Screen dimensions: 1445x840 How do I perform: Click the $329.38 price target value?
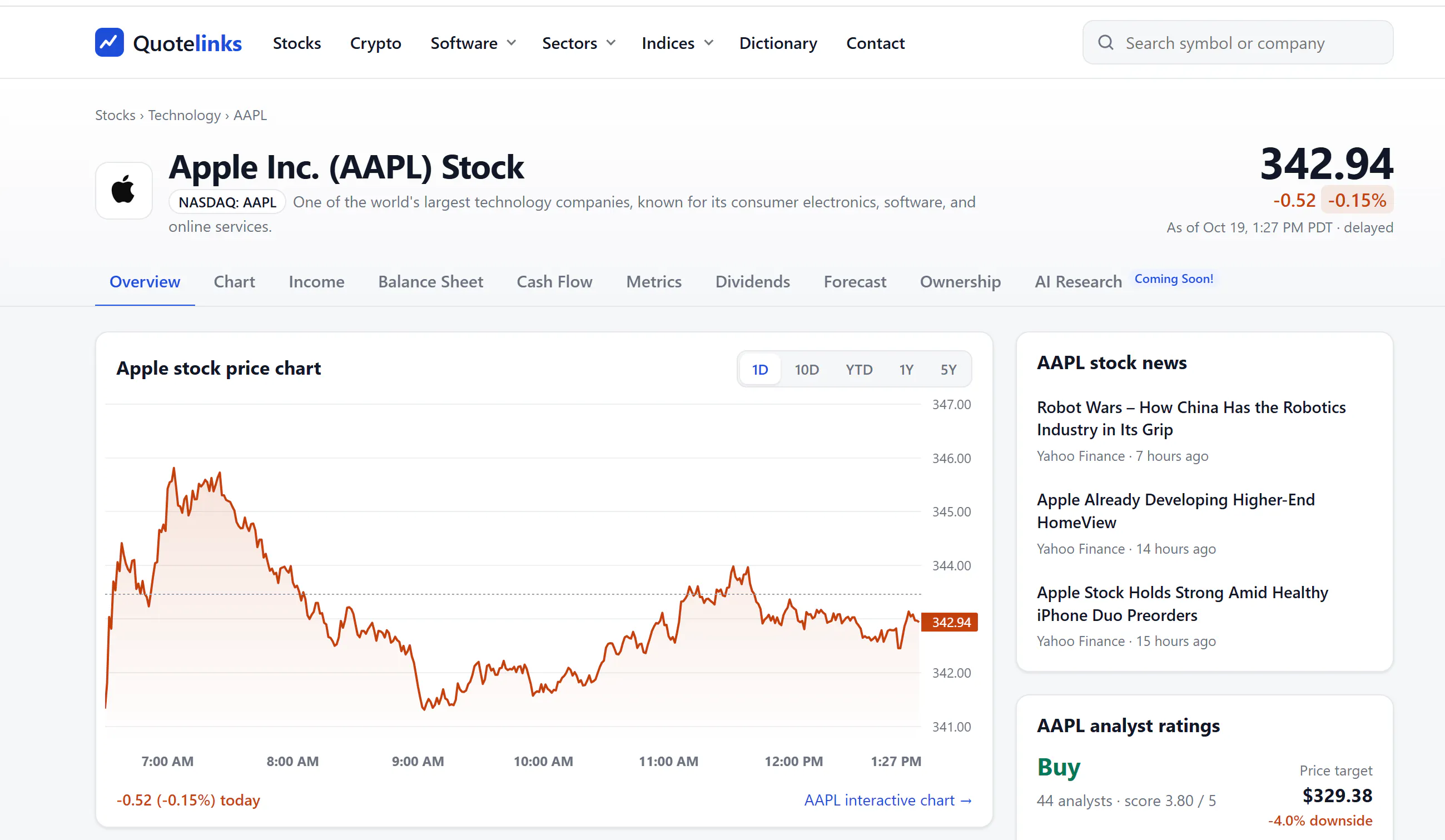pos(1337,796)
